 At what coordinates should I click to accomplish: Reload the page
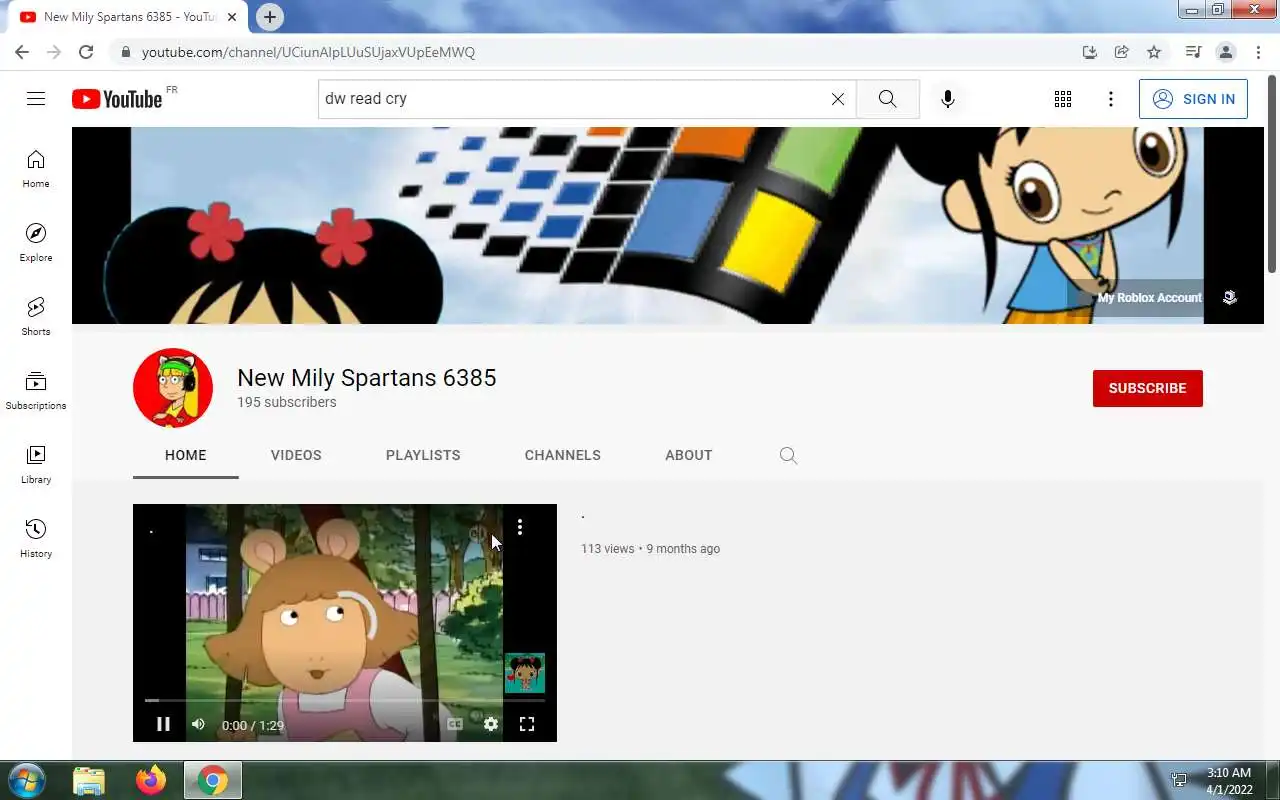[x=86, y=52]
